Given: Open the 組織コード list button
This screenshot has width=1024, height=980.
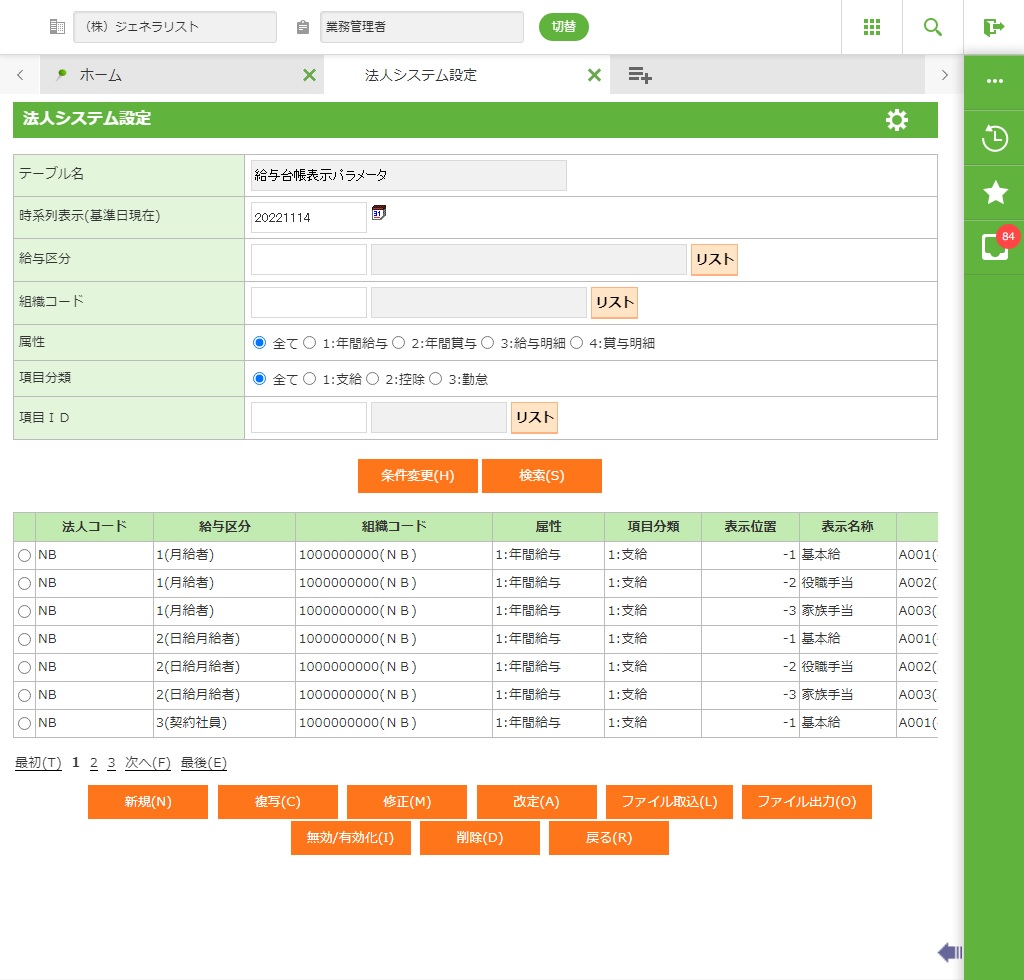Looking at the screenshot, I should 614,302.
